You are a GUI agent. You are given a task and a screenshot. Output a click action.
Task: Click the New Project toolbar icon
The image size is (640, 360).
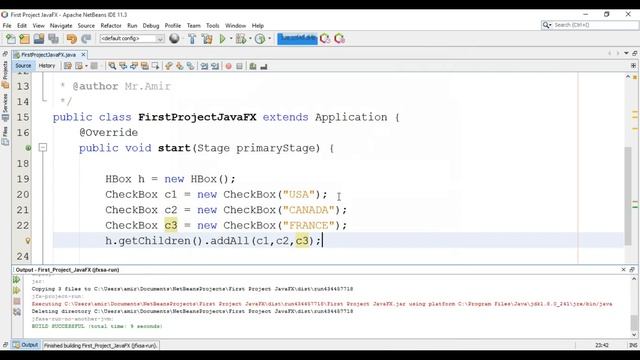(x=24, y=39)
